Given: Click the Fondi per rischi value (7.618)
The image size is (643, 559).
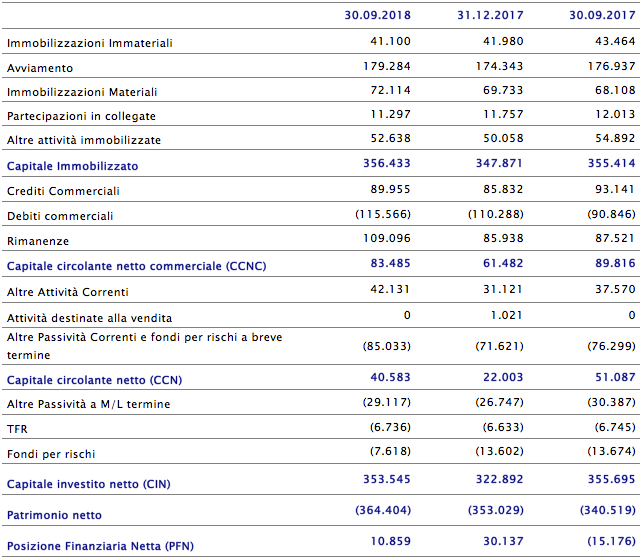Looking at the screenshot, I should pos(386,452).
